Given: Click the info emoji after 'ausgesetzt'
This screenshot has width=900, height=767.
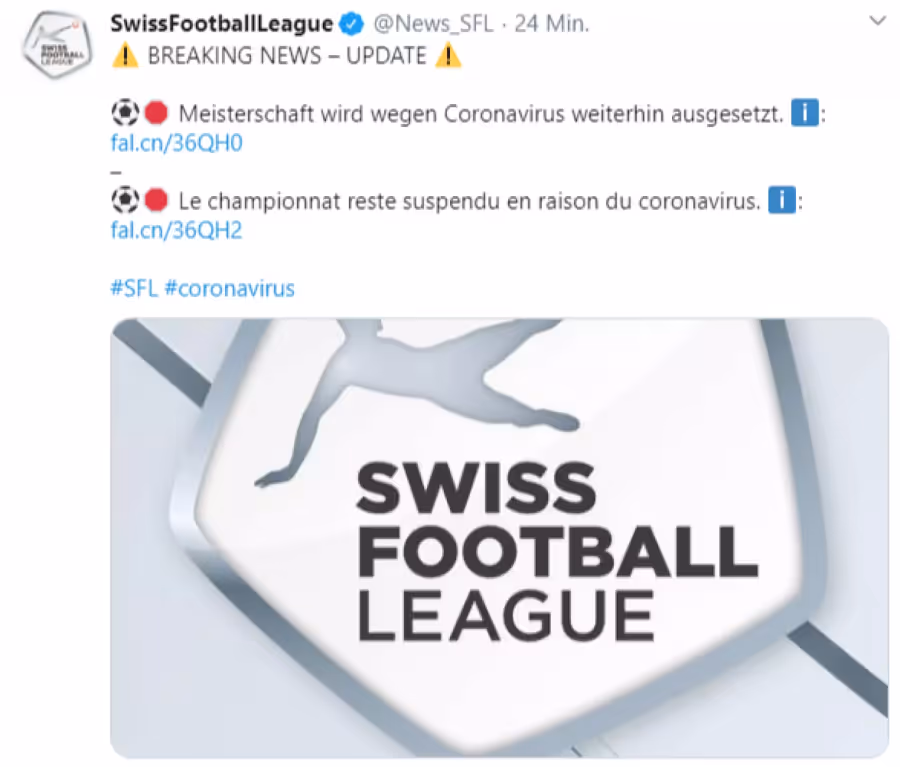Looking at the screenshot, I should point(805,113).
